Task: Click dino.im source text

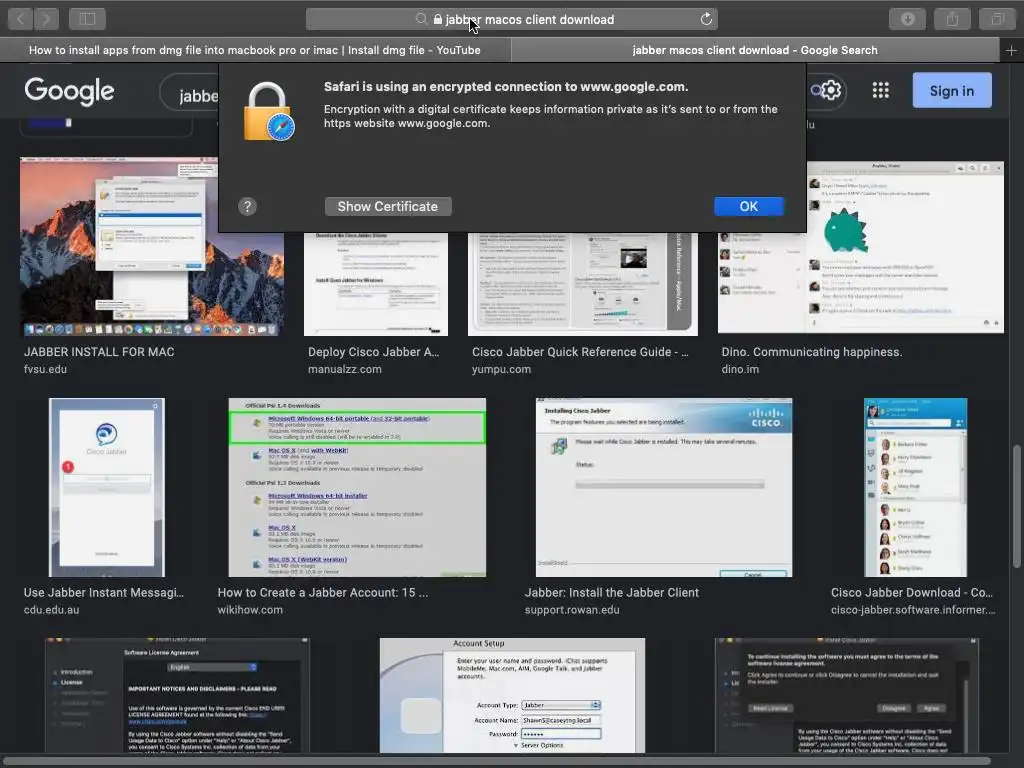Action: coord(740,370)
